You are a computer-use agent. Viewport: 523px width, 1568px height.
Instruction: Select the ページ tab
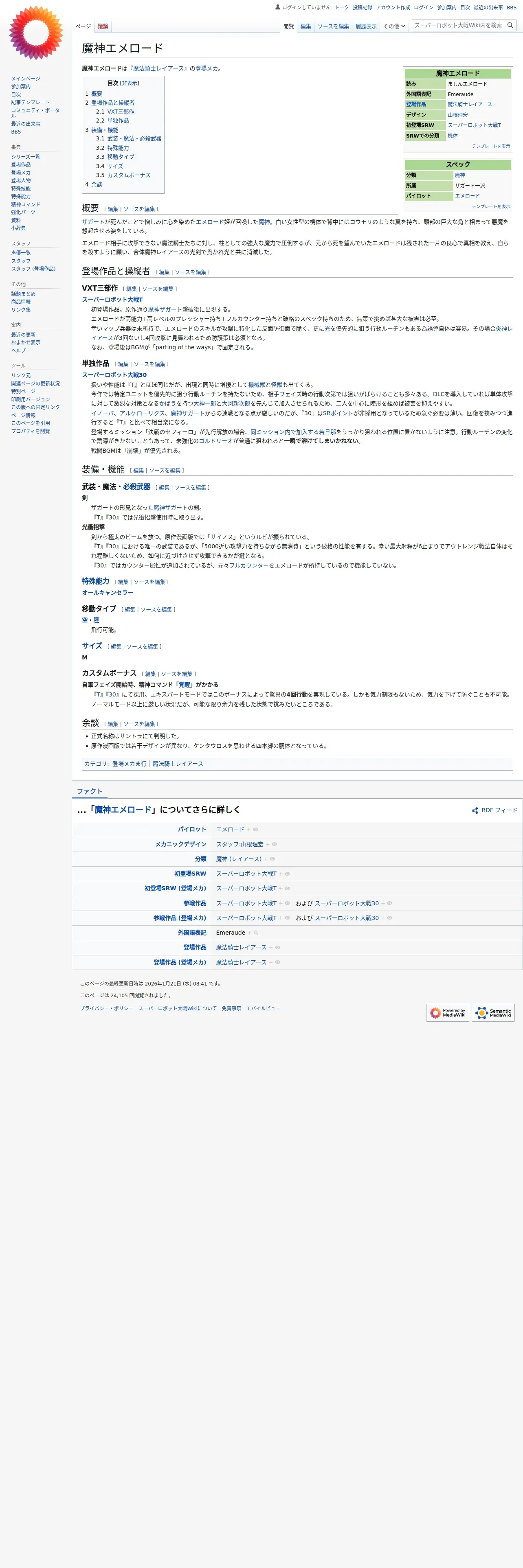coord(84,26)
